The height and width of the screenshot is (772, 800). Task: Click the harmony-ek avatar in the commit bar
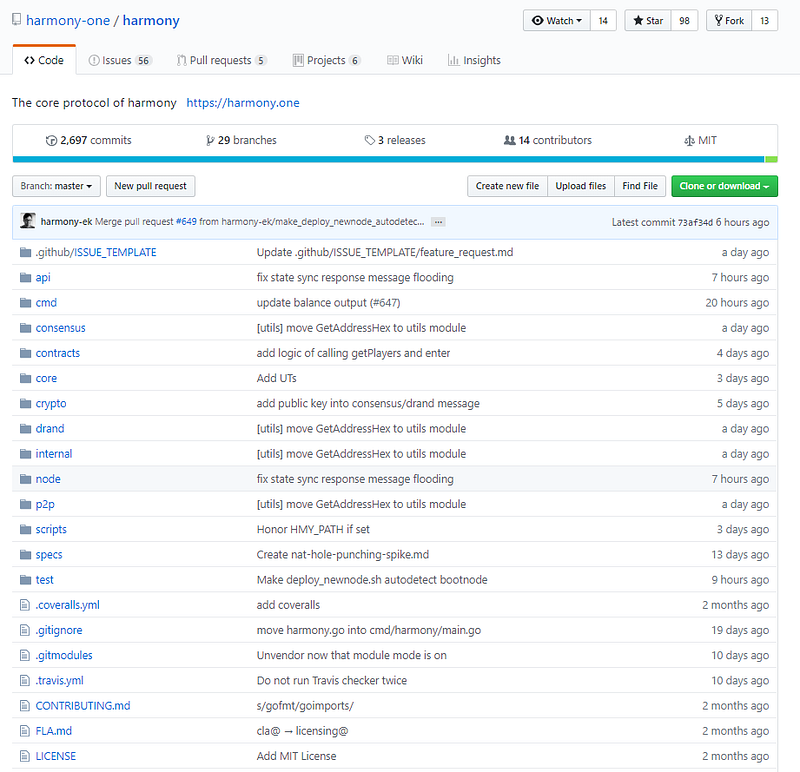click(x=28, y=221)
